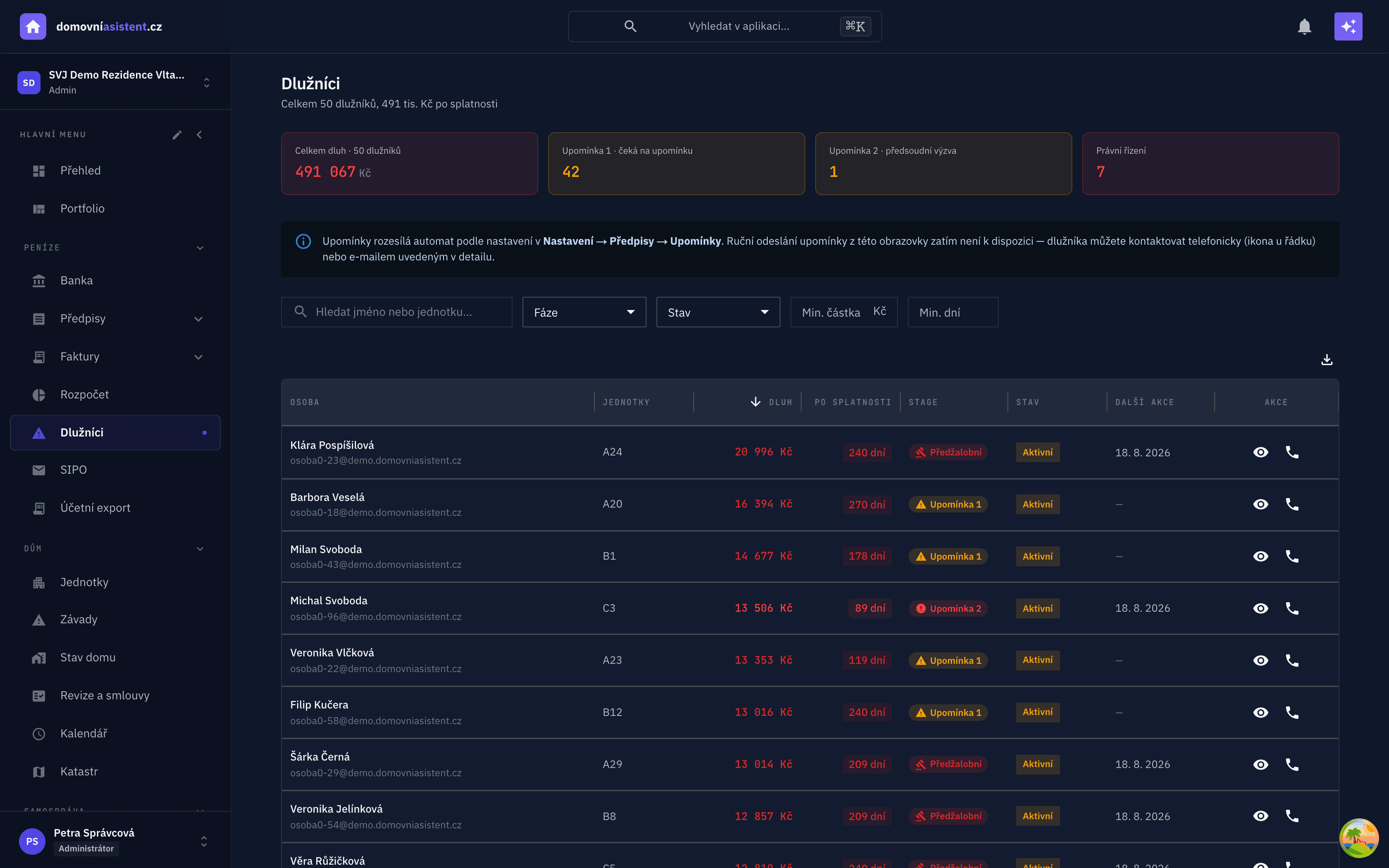Call Veronika Jelínková via phone icon
This screenshot has width=1389, height=868.
click(x=1292, y=816)
